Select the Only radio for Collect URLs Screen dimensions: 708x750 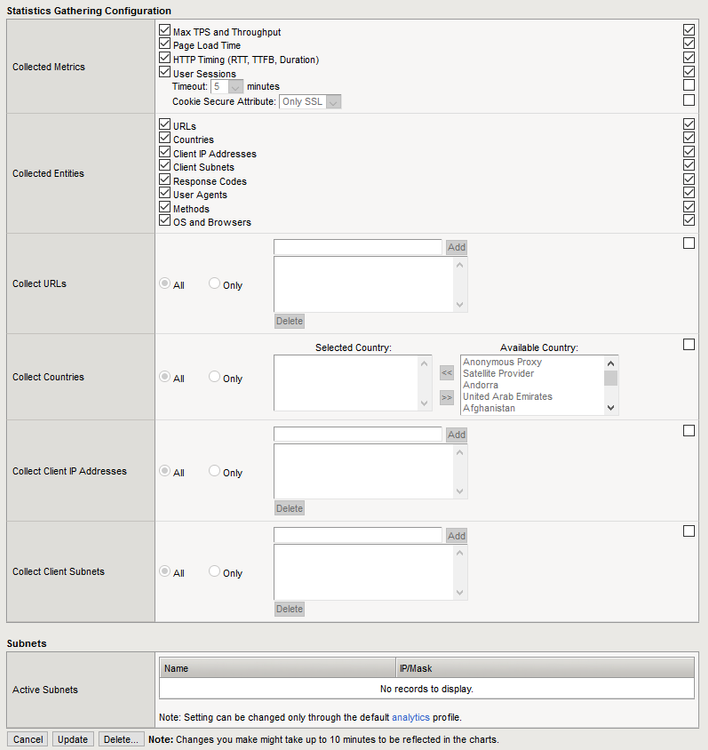[214, 284]
